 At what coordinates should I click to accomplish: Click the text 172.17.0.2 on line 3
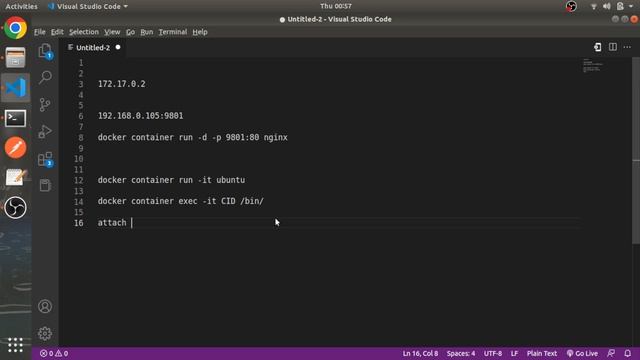122,84
